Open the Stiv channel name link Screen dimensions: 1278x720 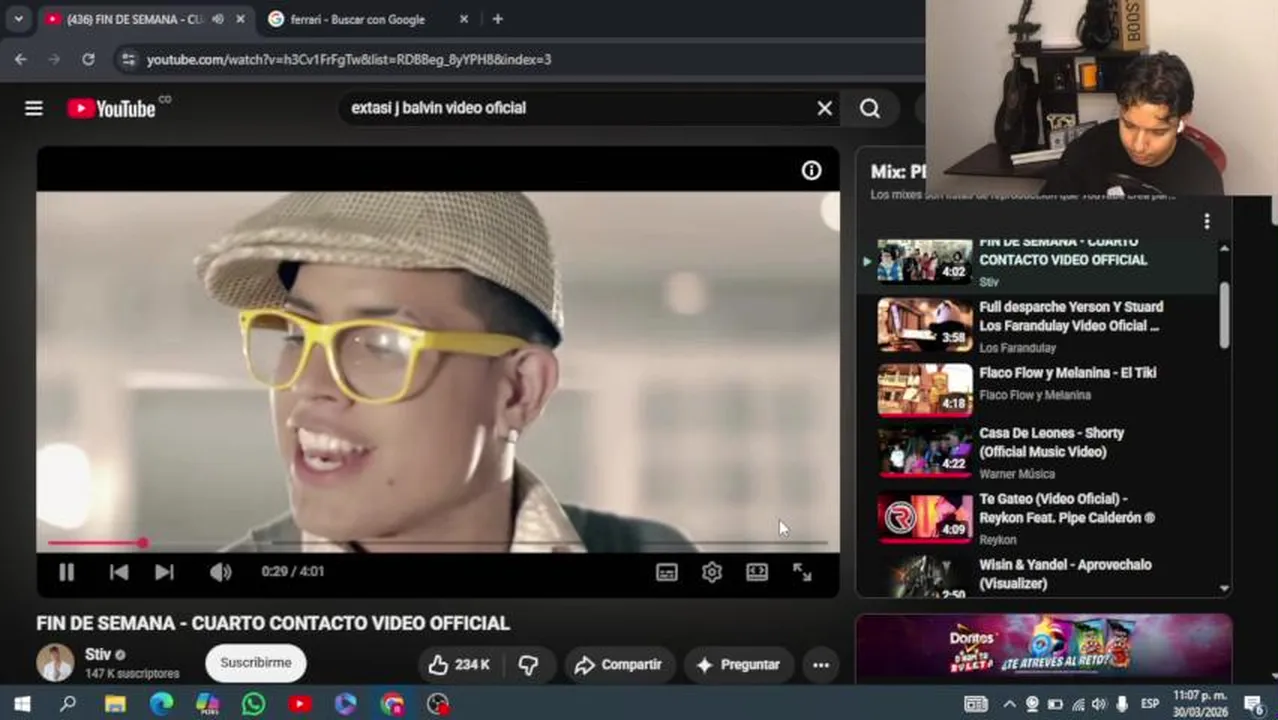[98, 654]
